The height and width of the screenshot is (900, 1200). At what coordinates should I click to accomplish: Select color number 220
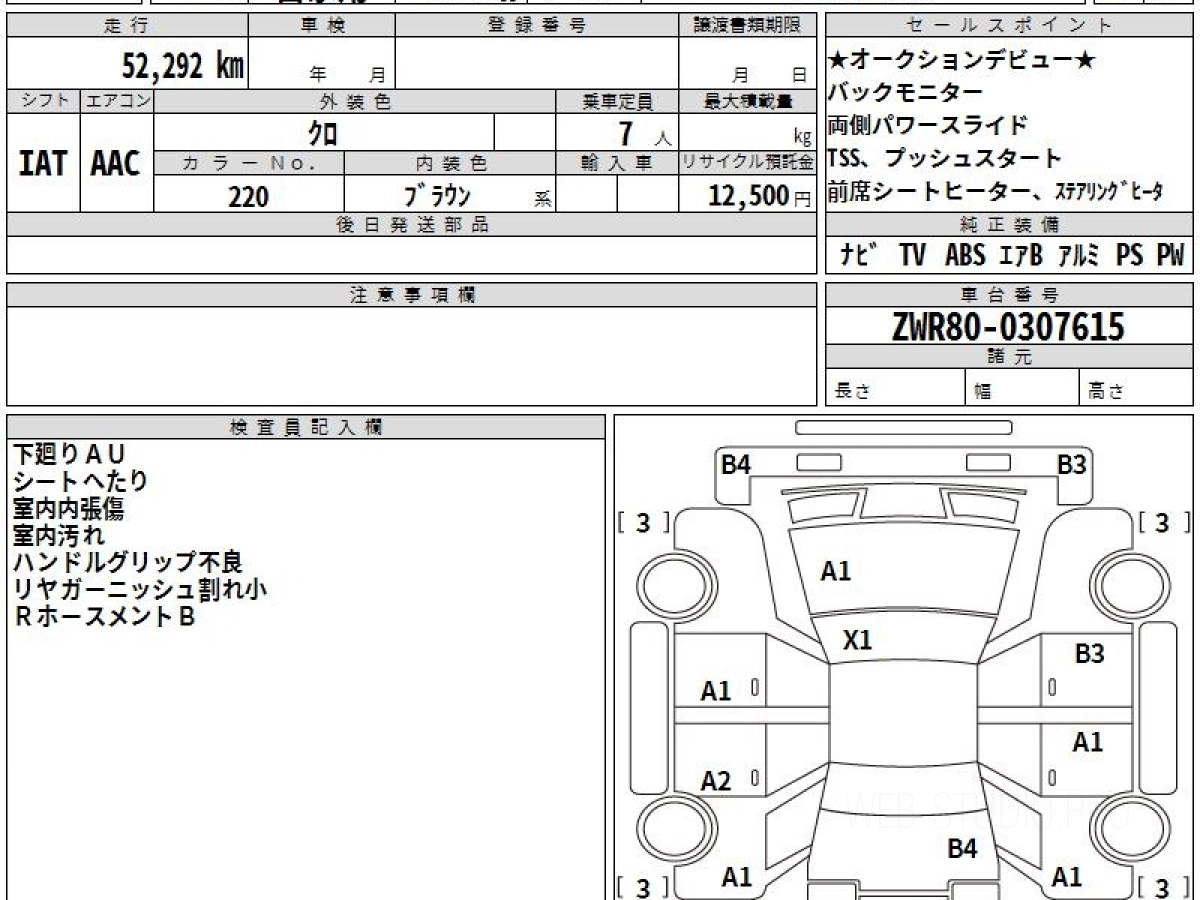click(248, 196)
